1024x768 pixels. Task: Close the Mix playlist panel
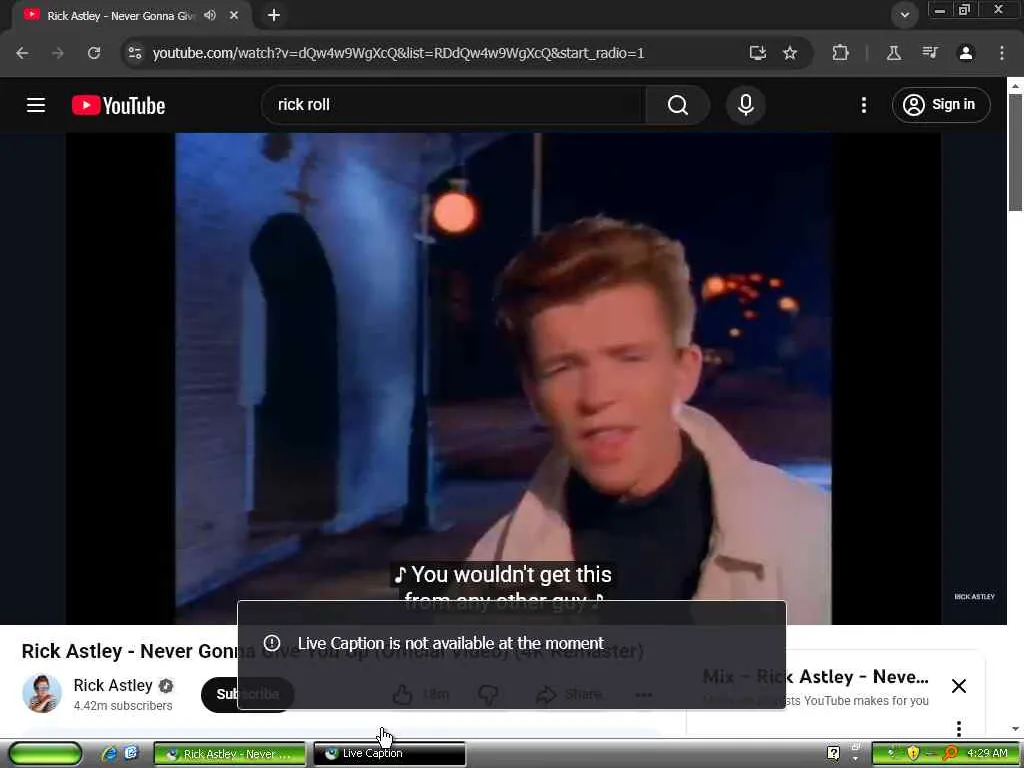click(959, 686)
